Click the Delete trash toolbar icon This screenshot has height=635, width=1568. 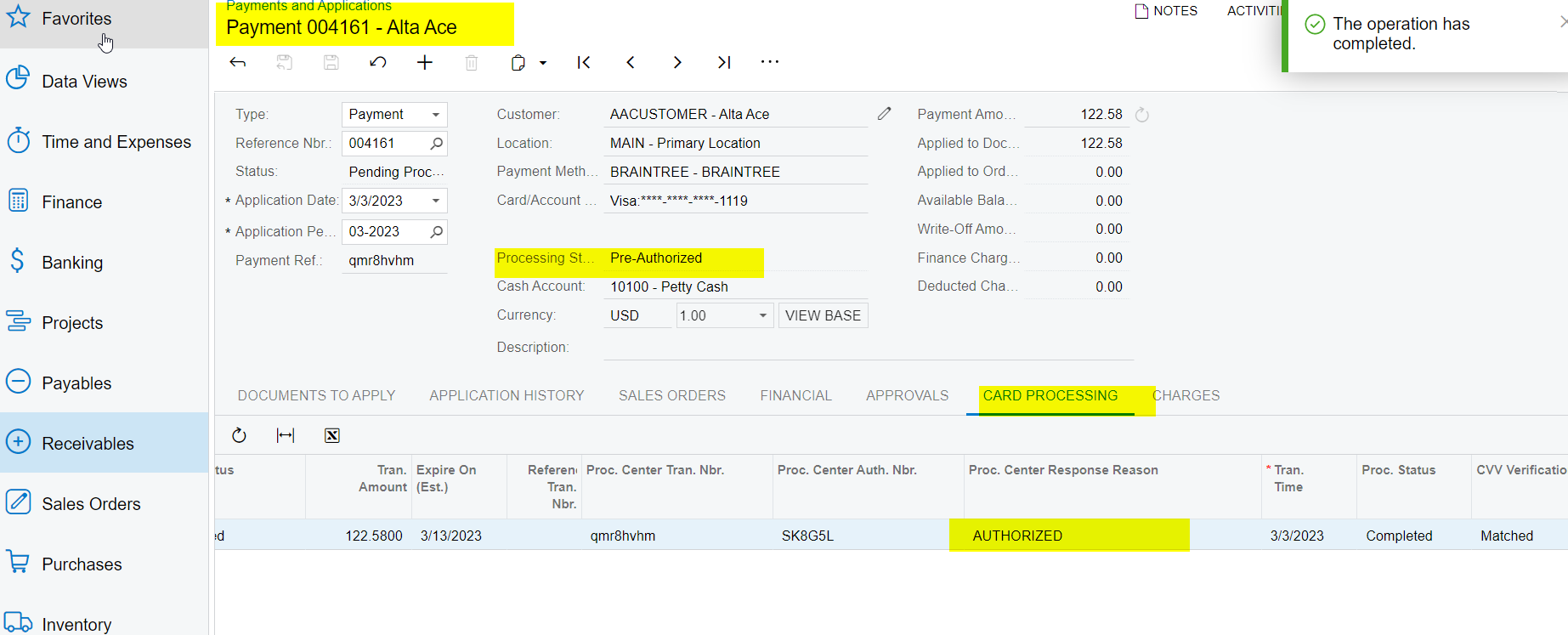pos(472,62)
